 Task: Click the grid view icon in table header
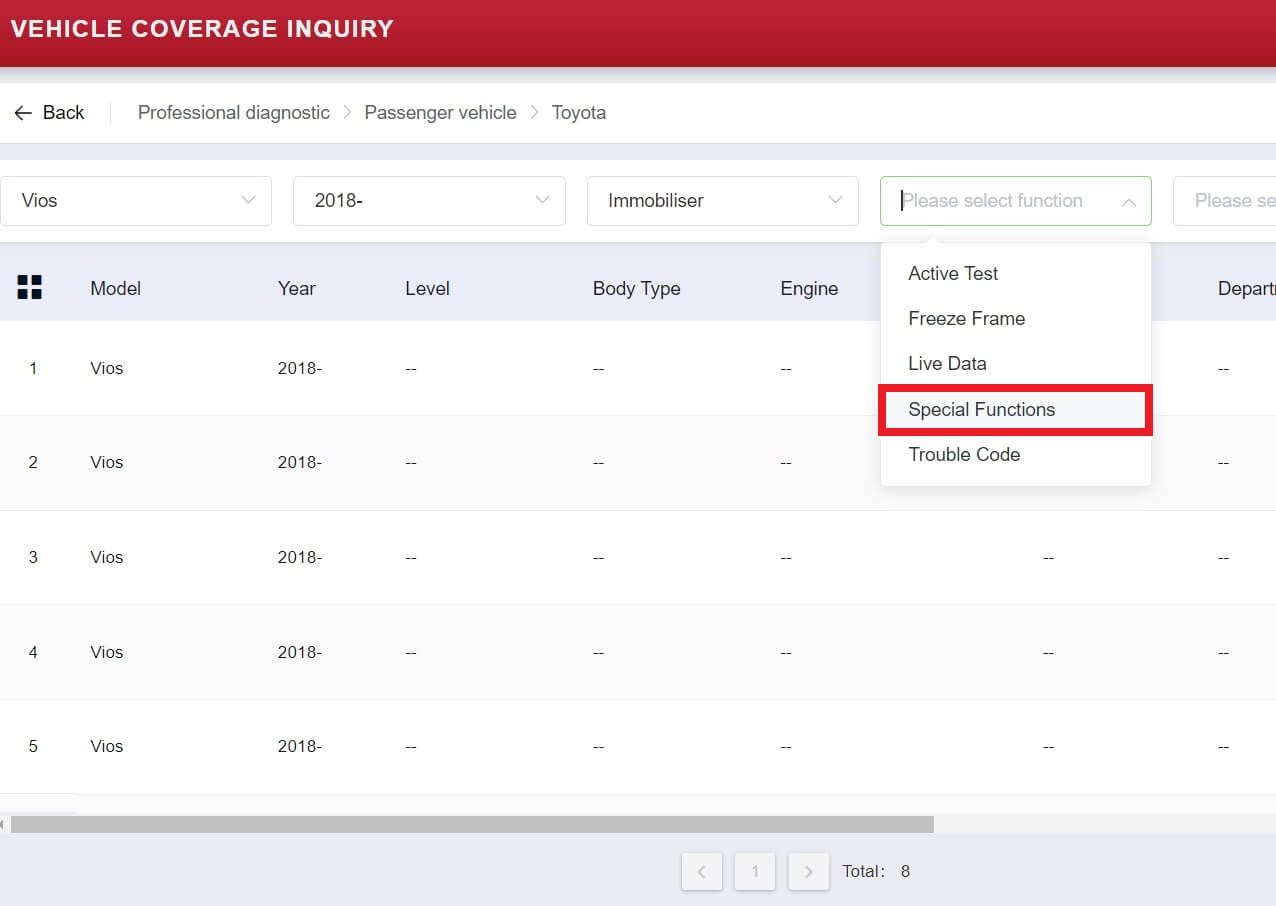click(30, 288)
